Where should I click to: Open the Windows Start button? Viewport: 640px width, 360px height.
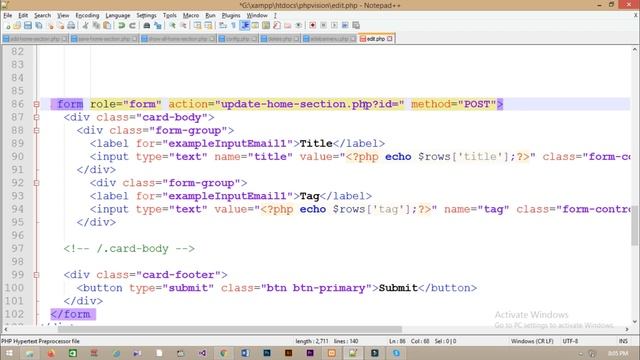coord(8,353)
